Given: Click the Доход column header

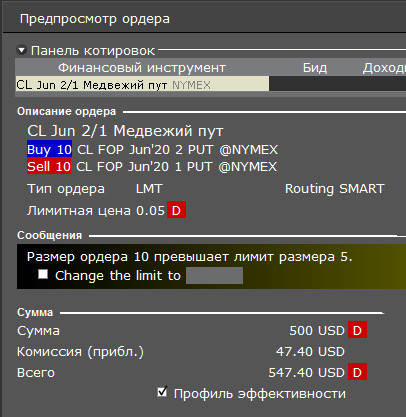Looking at the screenshot, I should [384, 68].
